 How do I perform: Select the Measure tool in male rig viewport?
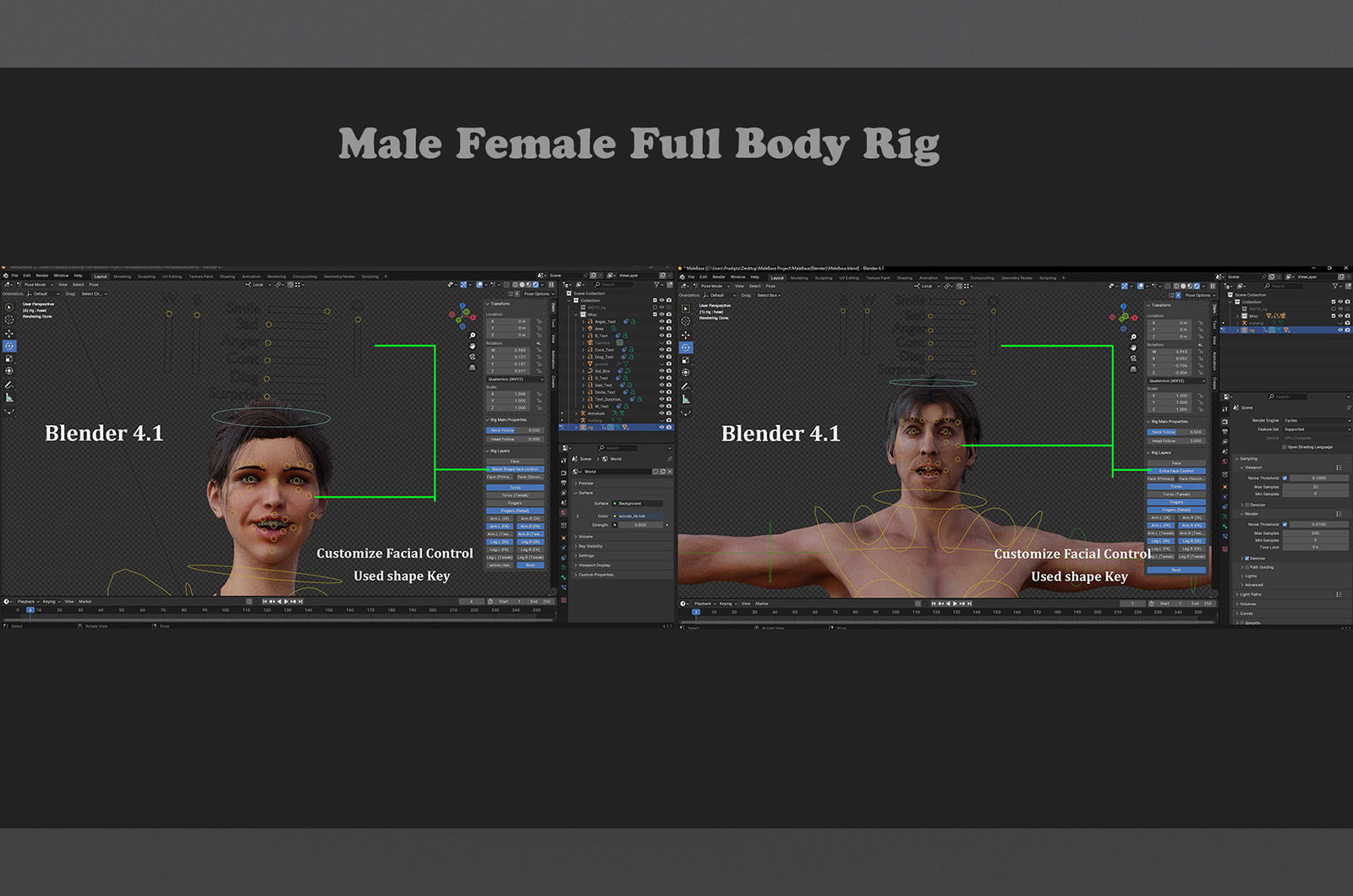point(686,399)
